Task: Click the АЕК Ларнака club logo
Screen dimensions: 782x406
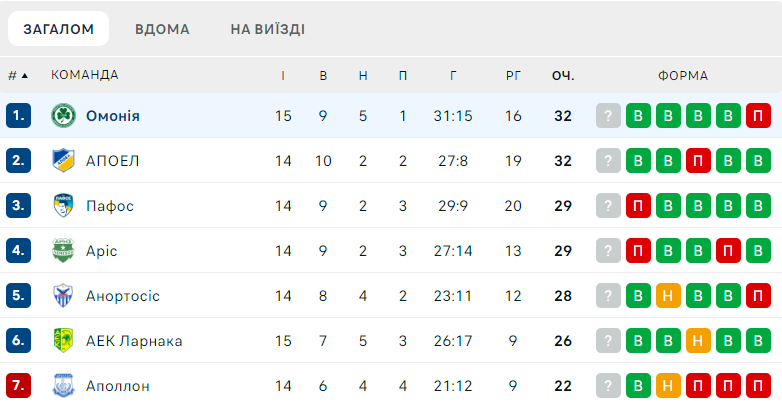Action: tap(64, 341)
